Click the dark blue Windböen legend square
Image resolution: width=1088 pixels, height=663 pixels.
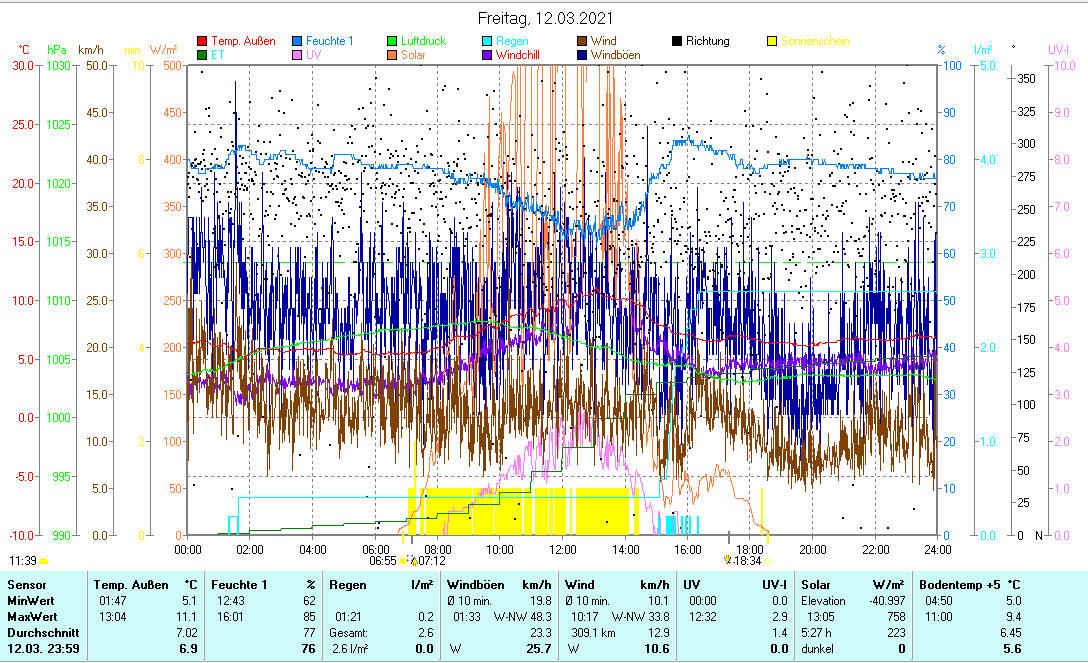(x=581, y=55)
